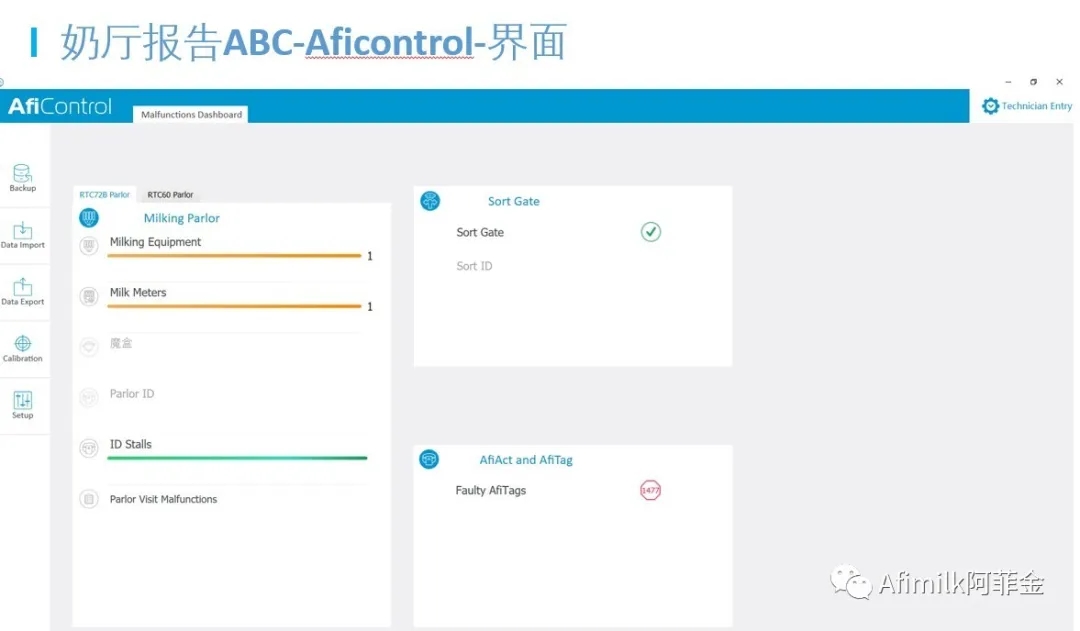Screen dimensions: 1080x631
Task: Click the Milking Parlor header icon
Action: pos(89,218)
